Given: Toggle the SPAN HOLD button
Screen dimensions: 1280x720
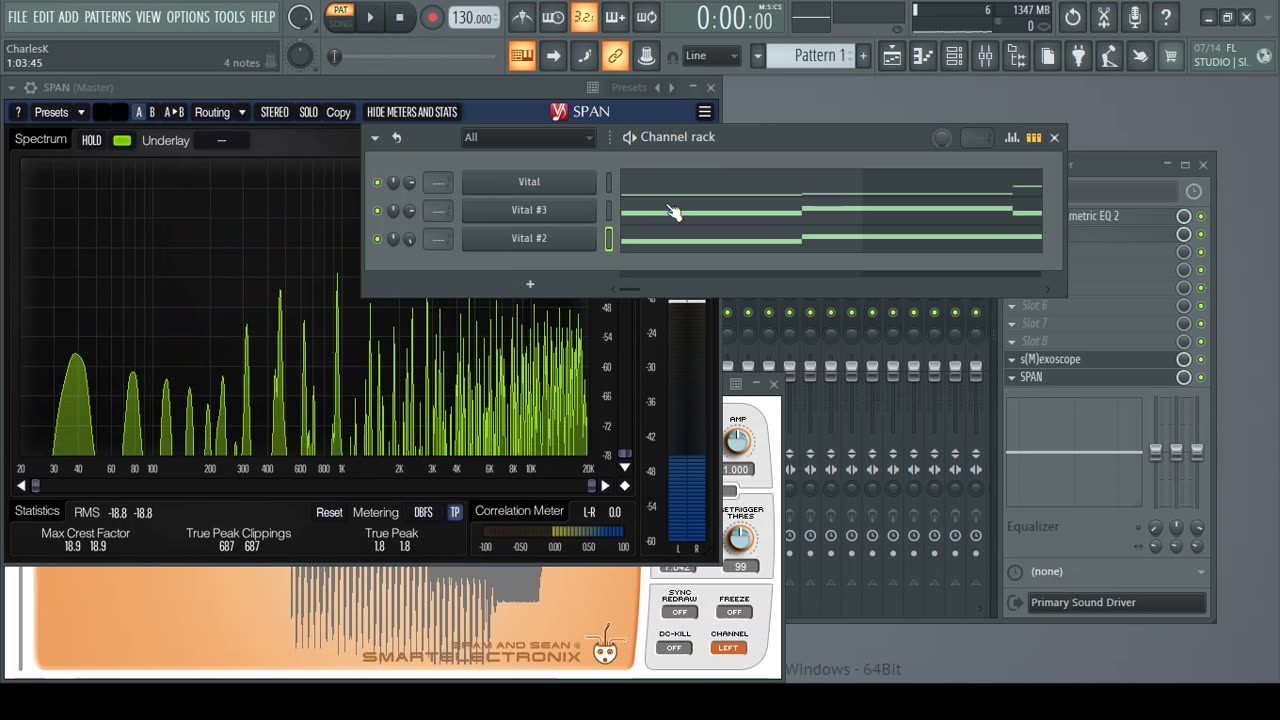Looking at the screenshot, I should point(91,140).
